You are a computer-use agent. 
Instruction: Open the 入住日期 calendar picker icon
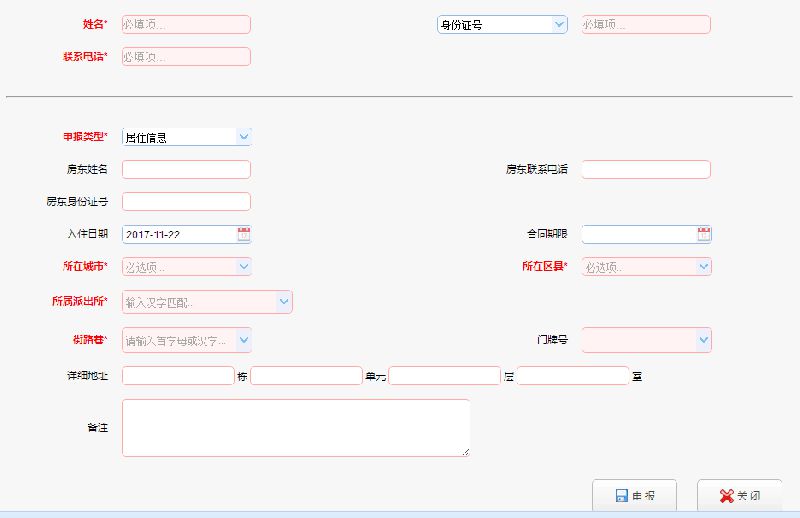(243, 234)
